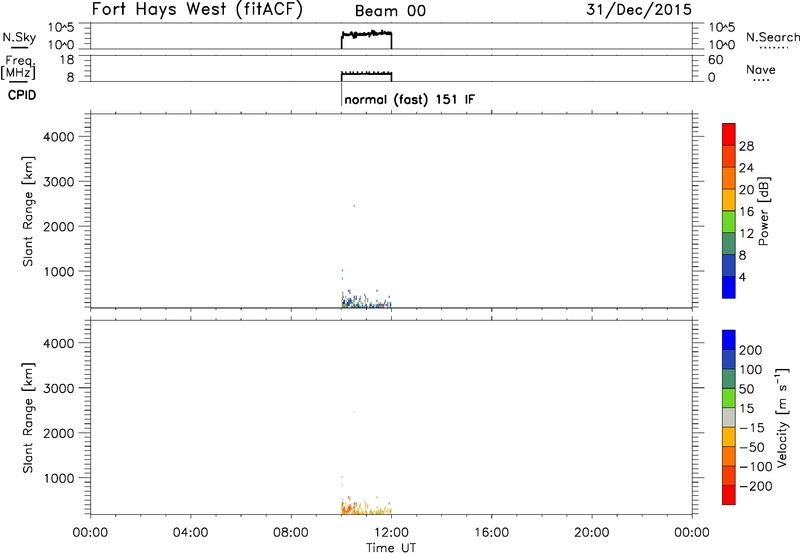Click the date "31/Dec/2015"
This screenshot has width=800, height=554.
[x=639, y=10]
